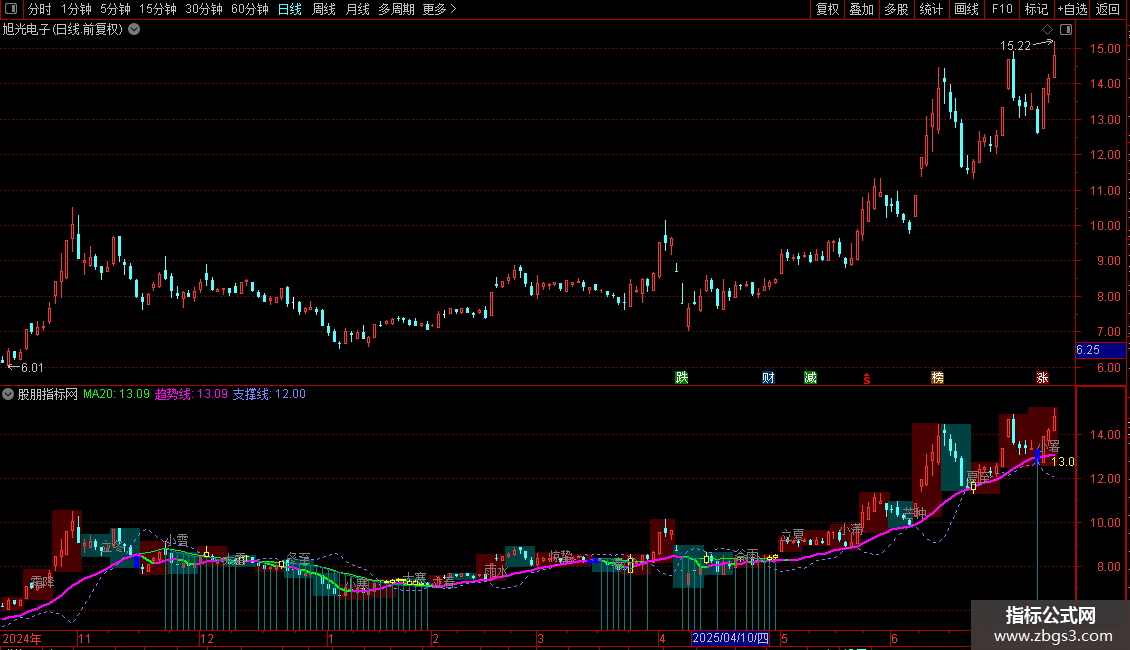Toggle the side panel icon near price axis
The image size is (1130, 650).
coord(1066,30)
